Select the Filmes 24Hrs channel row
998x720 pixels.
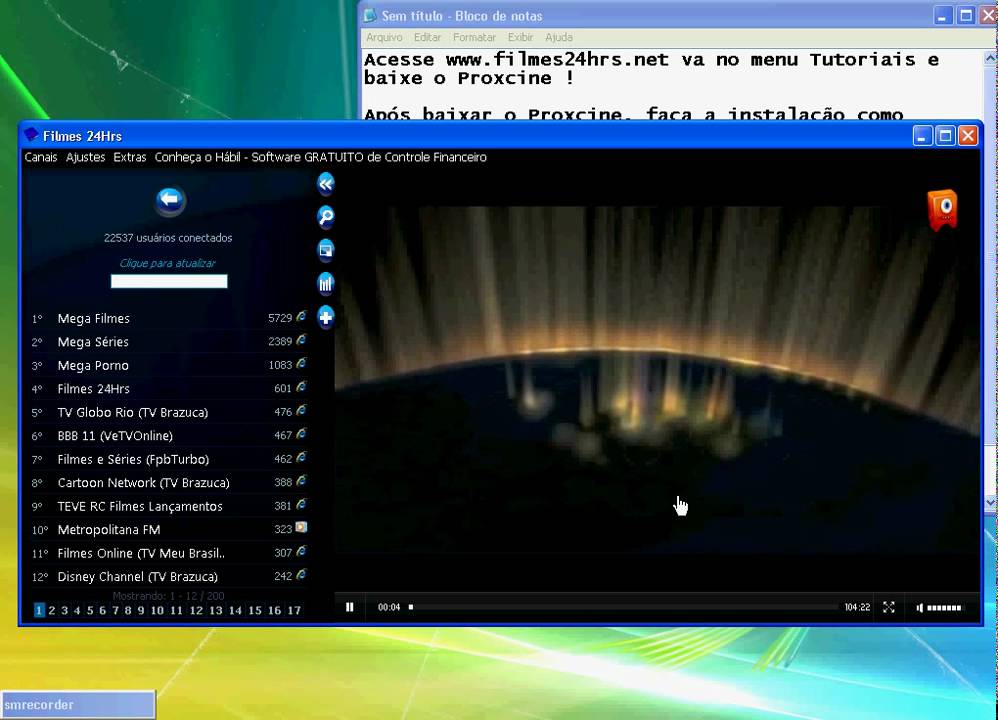click(x=169, y=389)
